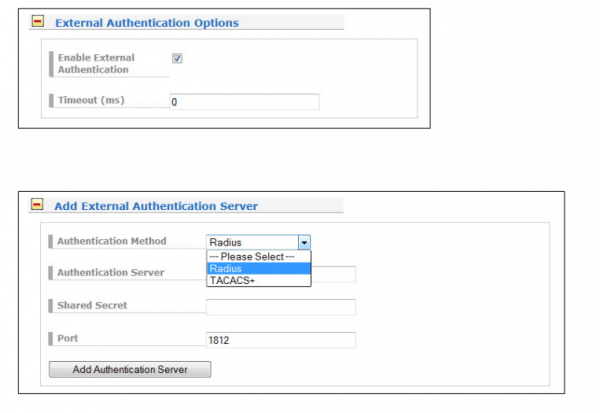Click into the Shared Secret field

280,307
